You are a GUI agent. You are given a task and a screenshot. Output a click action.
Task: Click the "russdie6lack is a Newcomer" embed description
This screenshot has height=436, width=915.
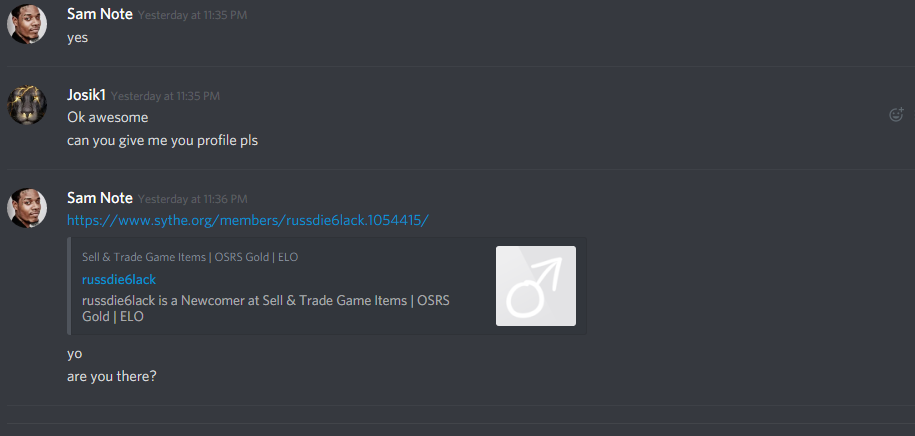coord(266,309)
